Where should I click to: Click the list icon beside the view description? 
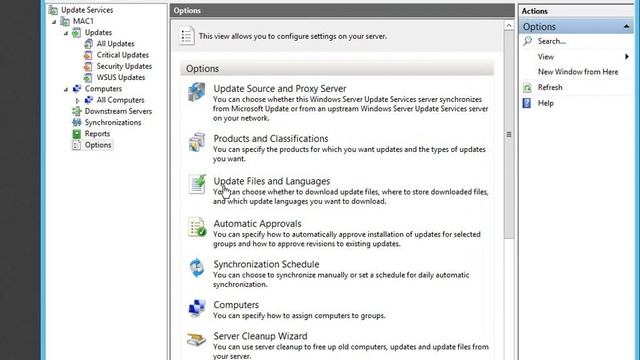coord(187,36)
